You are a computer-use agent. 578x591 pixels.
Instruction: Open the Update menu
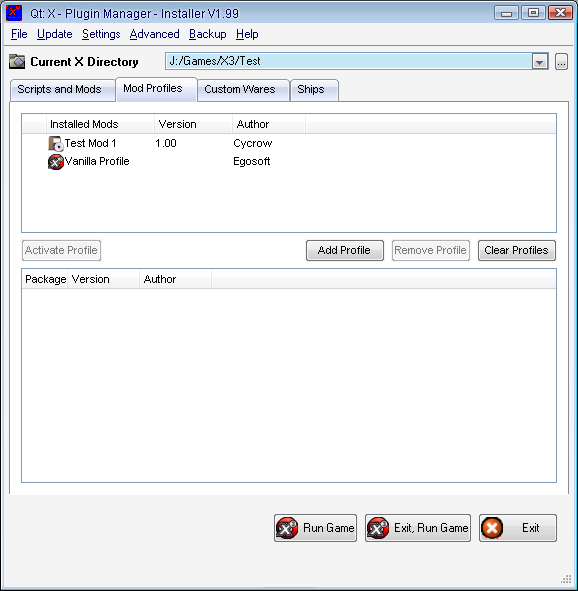[x=55, y=34]
